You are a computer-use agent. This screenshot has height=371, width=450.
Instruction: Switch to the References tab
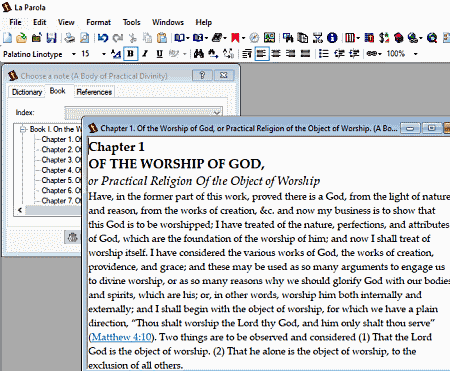click(94, 92)
